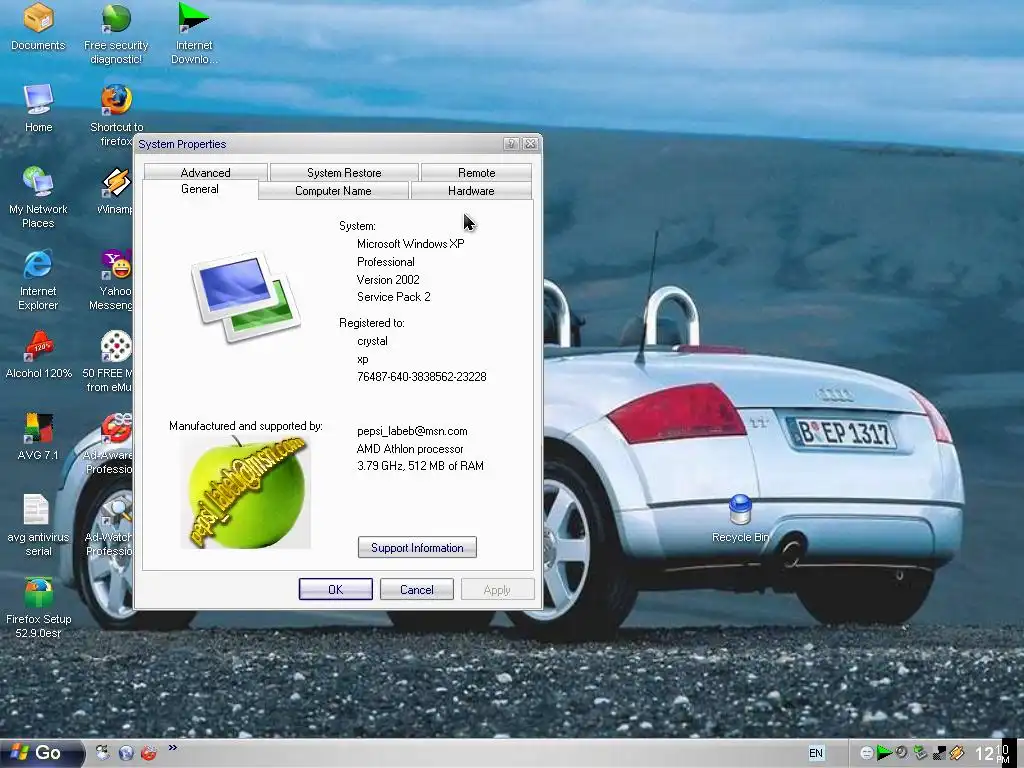Click the green apple manufacturer logo
Screen dimensions: 1024x768
point(246,492)
